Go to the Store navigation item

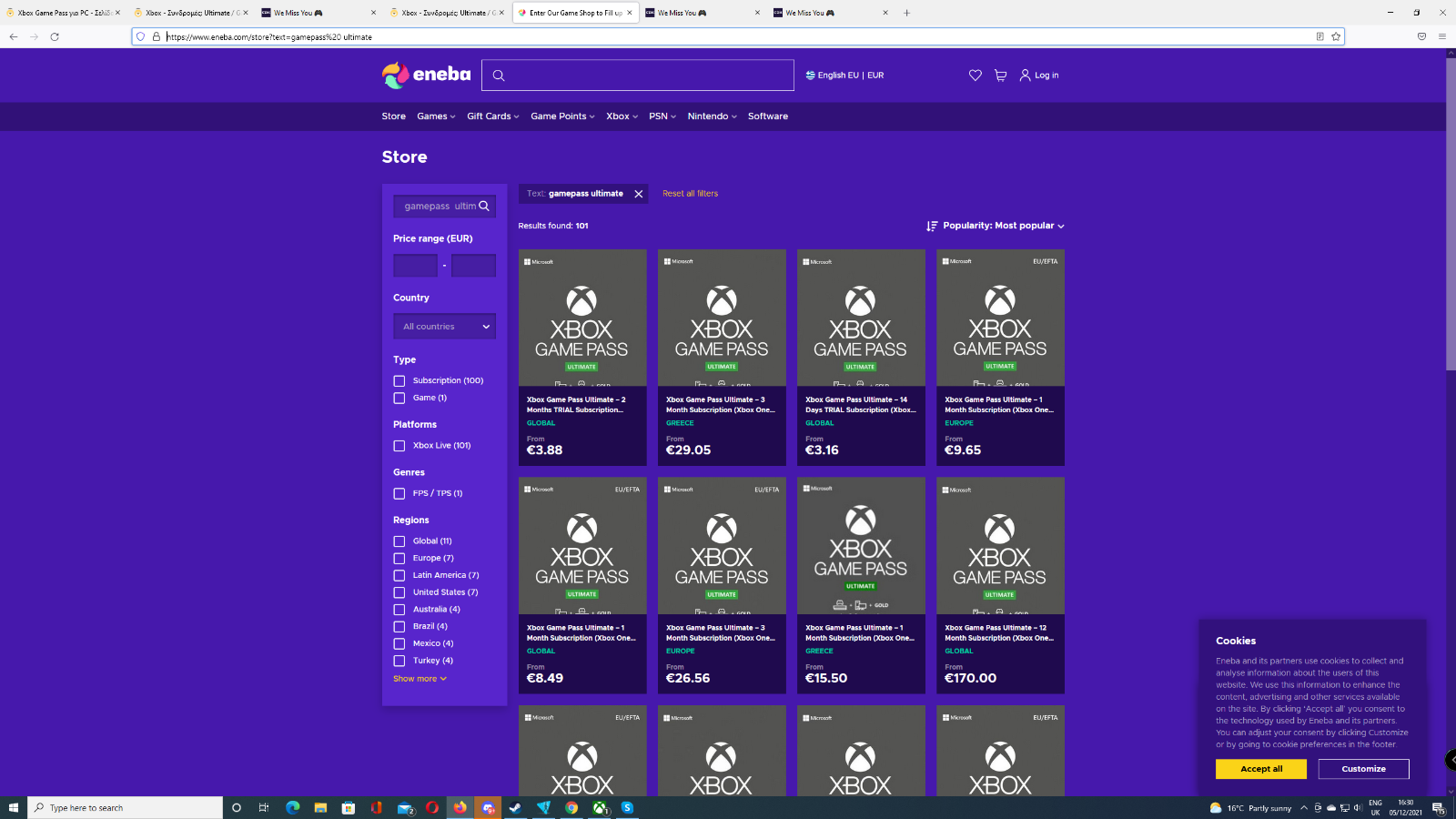(394, 116)
